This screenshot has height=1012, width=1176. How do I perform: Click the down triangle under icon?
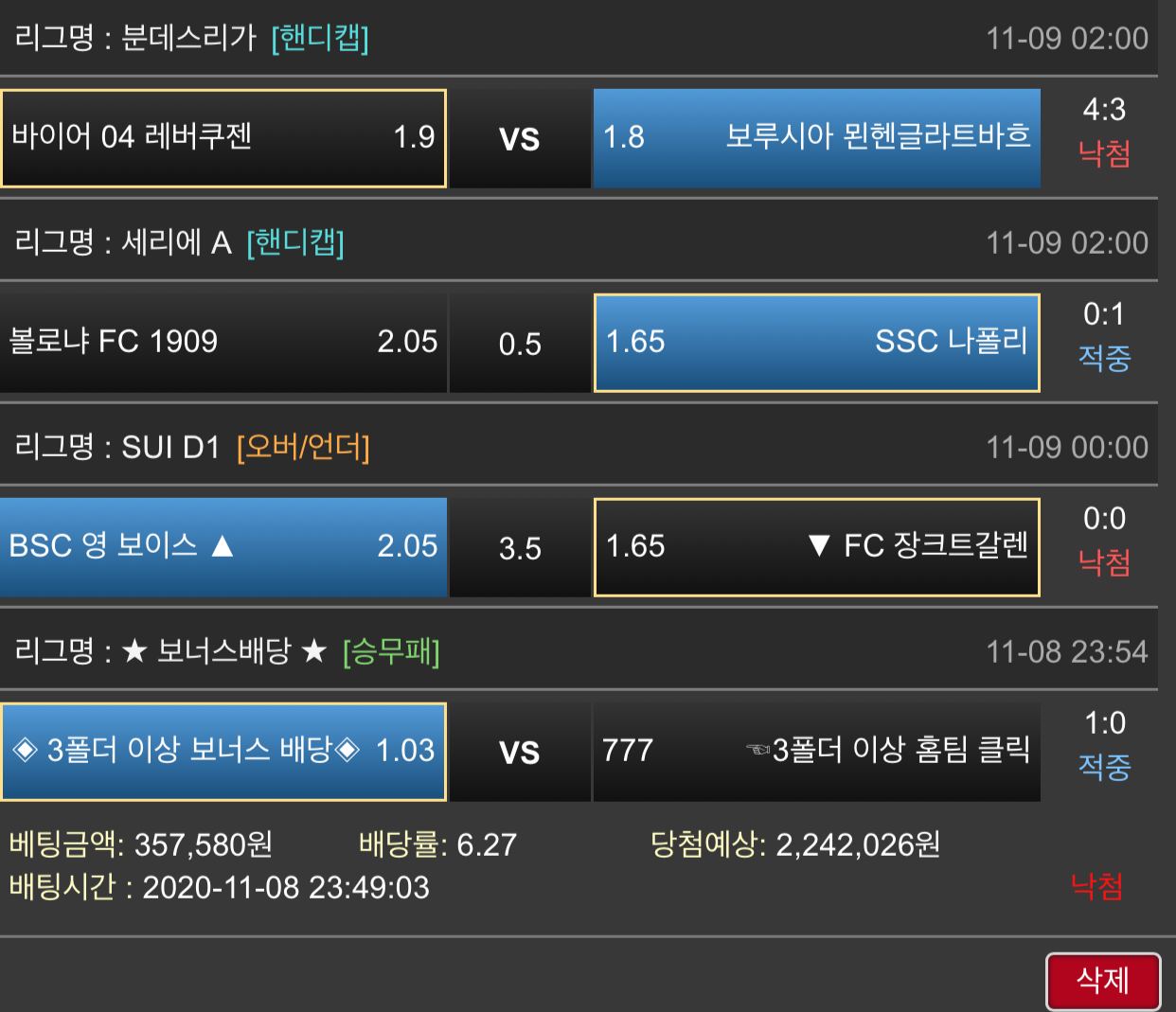pyautogui.click(x=819, y=547)
